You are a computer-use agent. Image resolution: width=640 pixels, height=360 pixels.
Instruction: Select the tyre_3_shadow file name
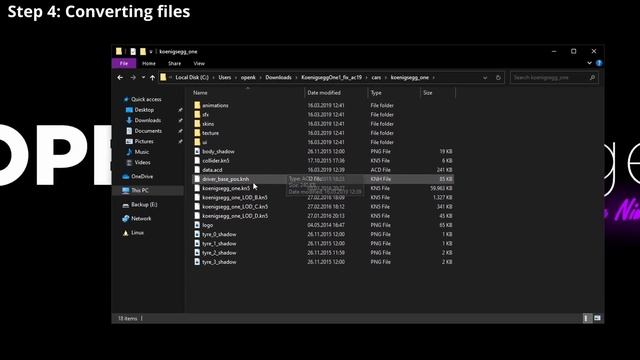219,262
